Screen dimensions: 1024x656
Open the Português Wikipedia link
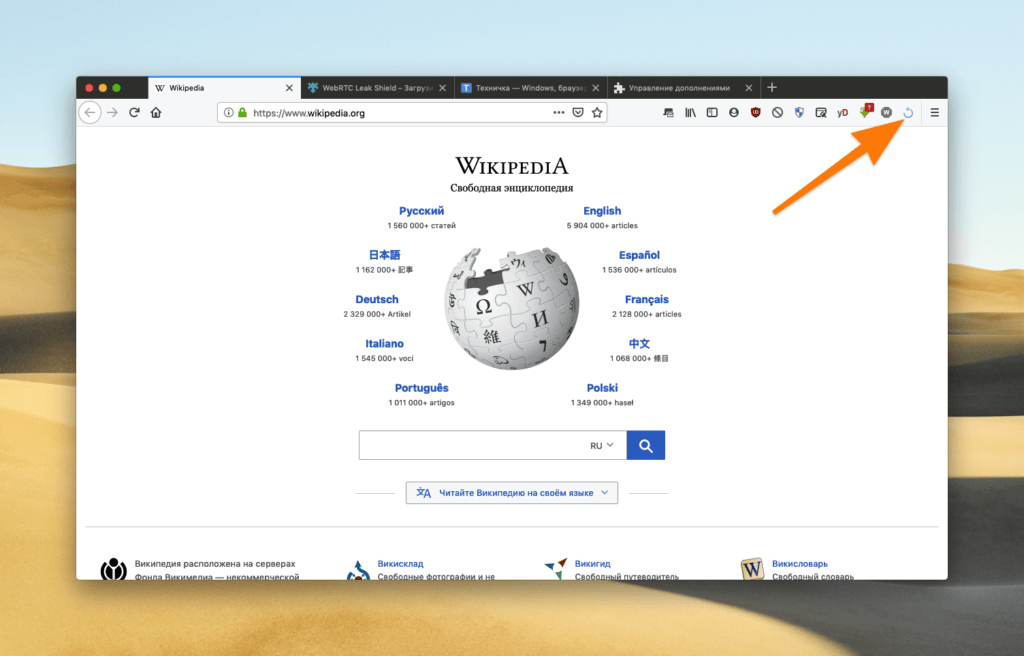tap(421, 388)
